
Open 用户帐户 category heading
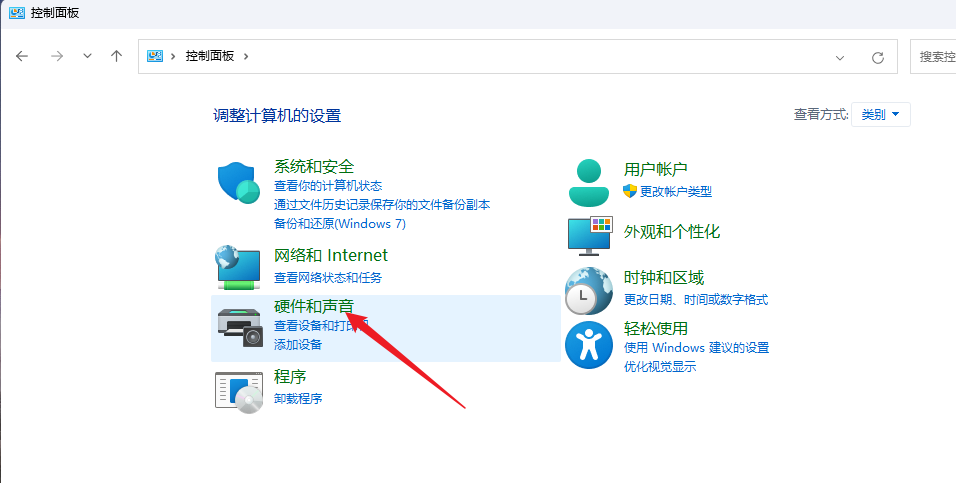655,169
